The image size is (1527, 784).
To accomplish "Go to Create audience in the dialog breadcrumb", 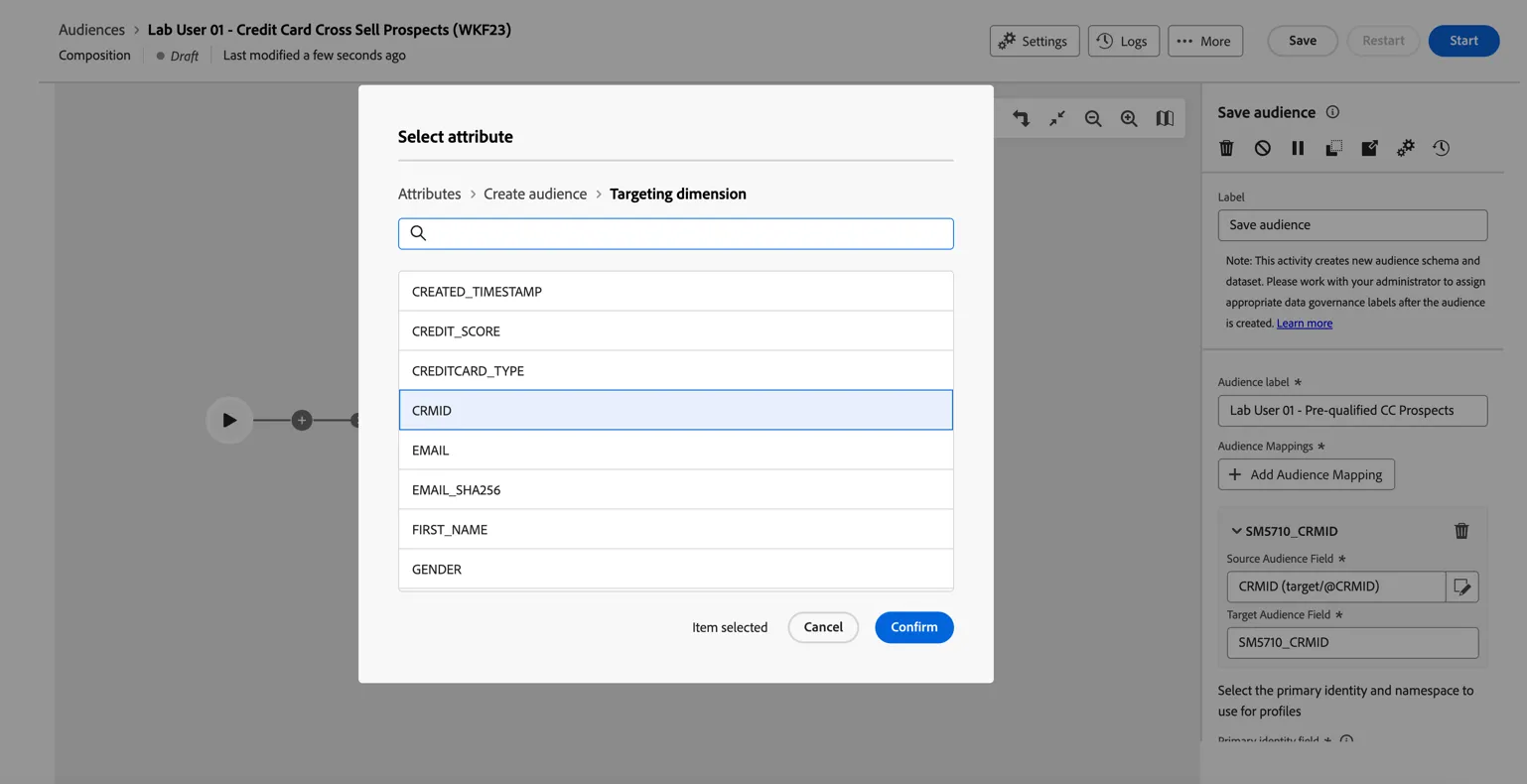I will pos(535,194).
